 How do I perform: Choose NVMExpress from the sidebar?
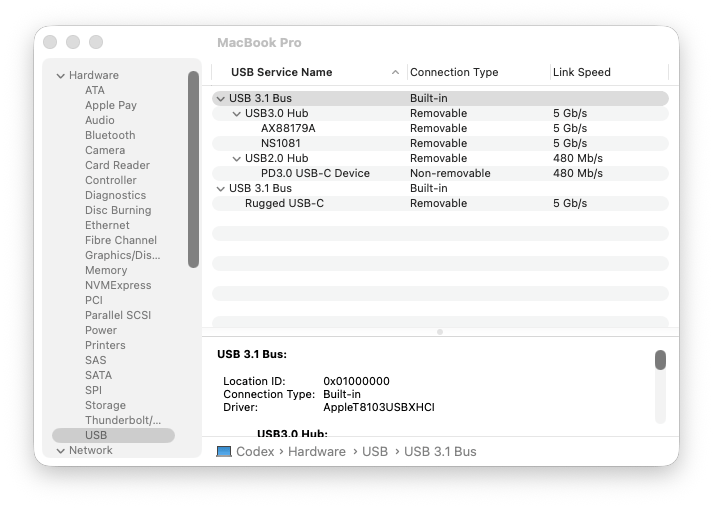pos(118,285)
